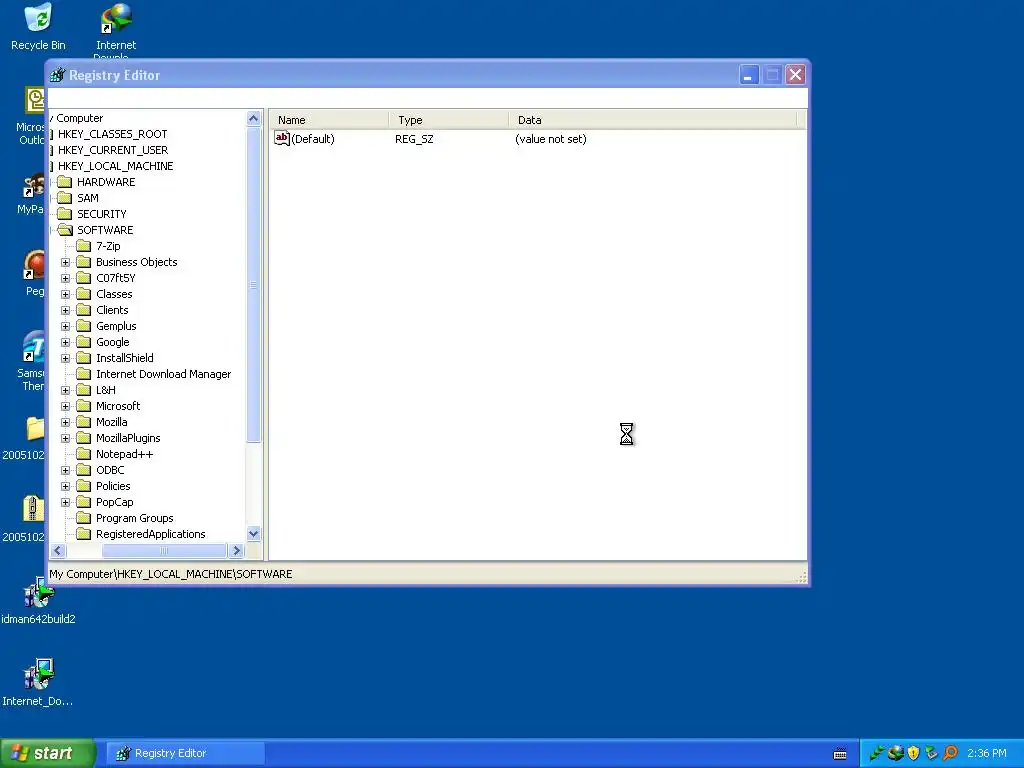This screenshot has height=768, width=1024.
Task: Select the RegisteredApplications key label
Action: pyautogui.click(x=151, y=534)
